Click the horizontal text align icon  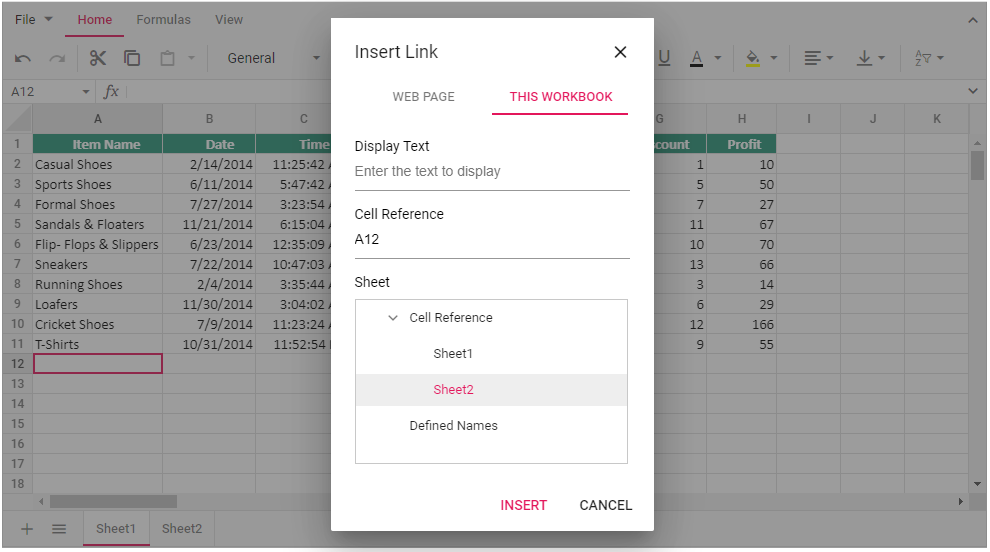813,58
